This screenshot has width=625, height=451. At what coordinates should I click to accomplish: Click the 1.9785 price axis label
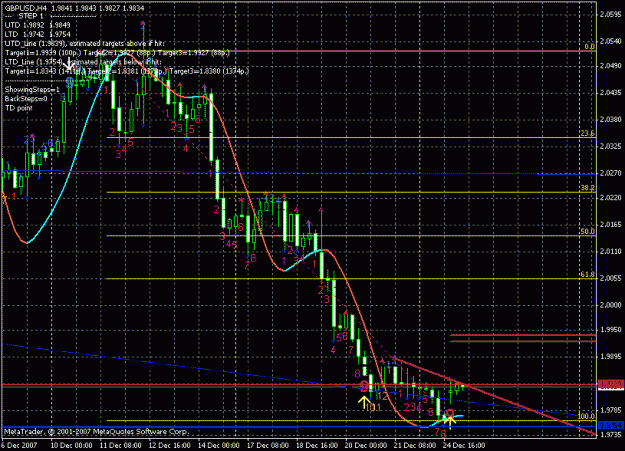pos(611,410)
